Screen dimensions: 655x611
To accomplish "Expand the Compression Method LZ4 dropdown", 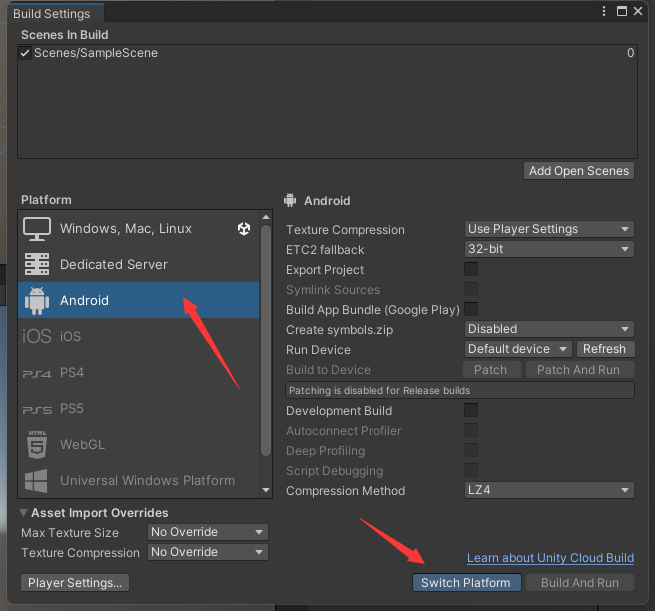I will pos(549,490).
